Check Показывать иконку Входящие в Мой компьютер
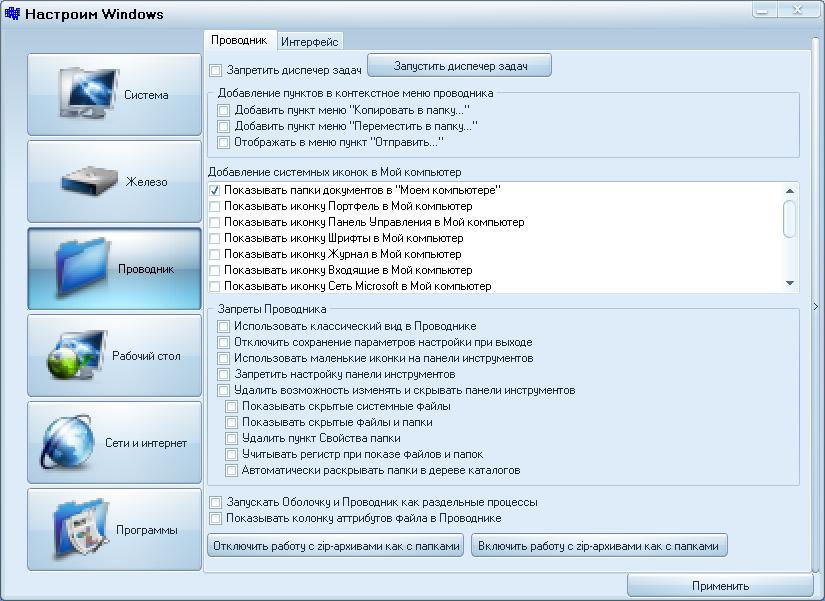Viewport: 825px width, 601px height. pyautogui.click(x=215, y=270)
